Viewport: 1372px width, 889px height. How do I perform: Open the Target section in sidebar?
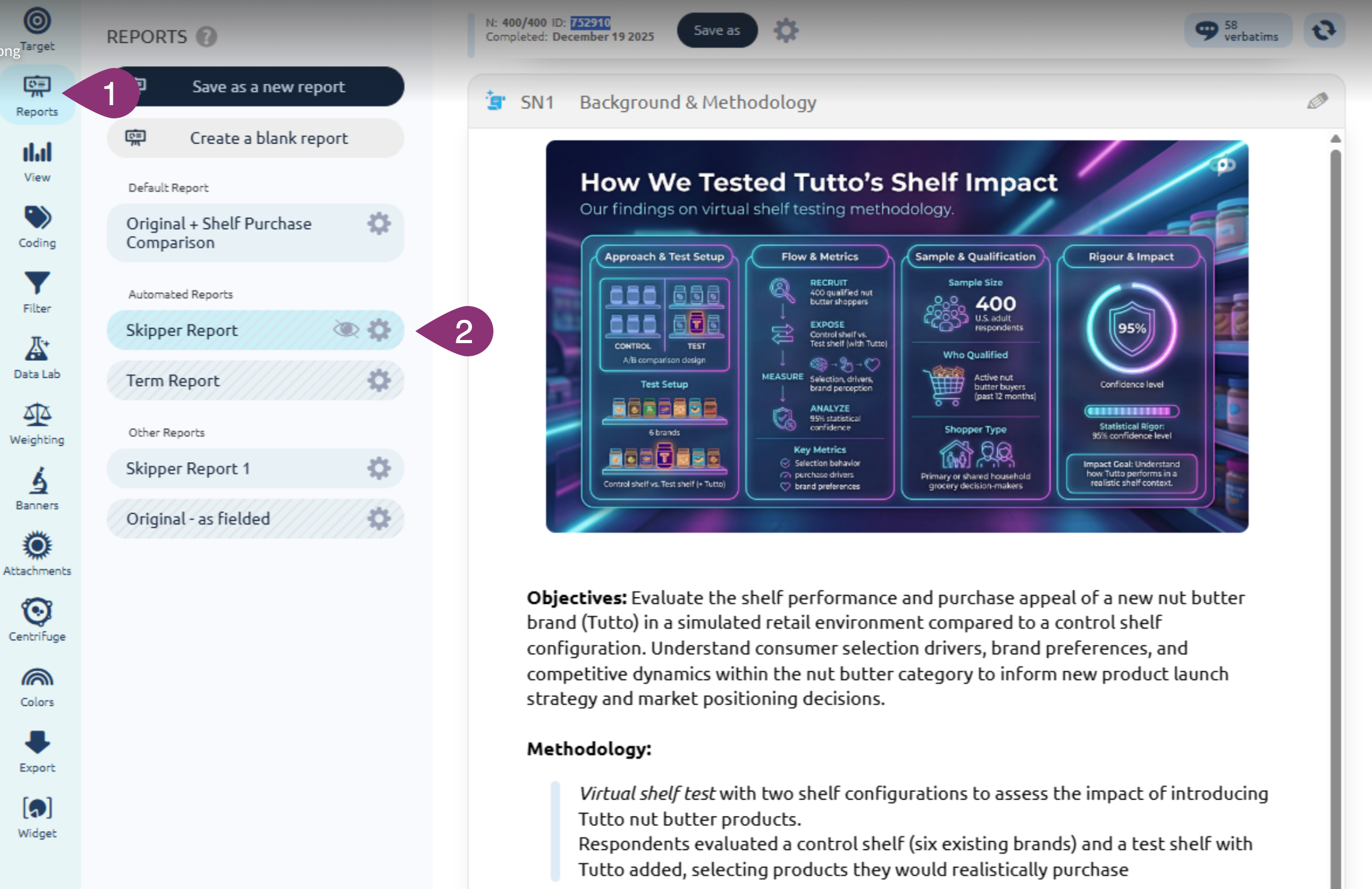point(37,30)
